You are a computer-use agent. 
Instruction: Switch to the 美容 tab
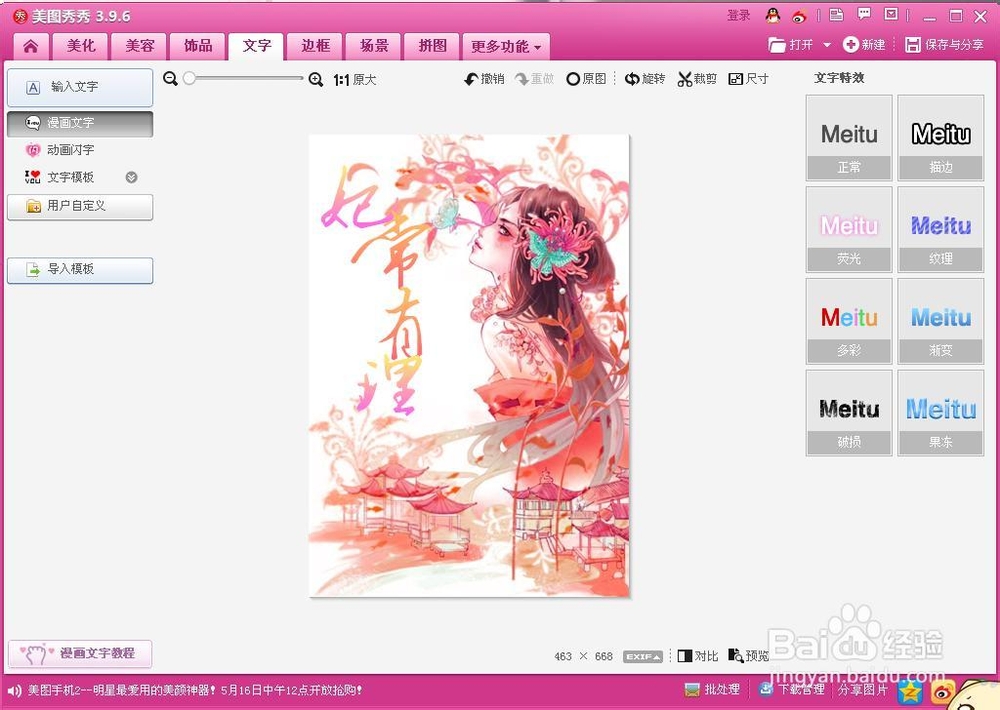[x=140, y=46]
